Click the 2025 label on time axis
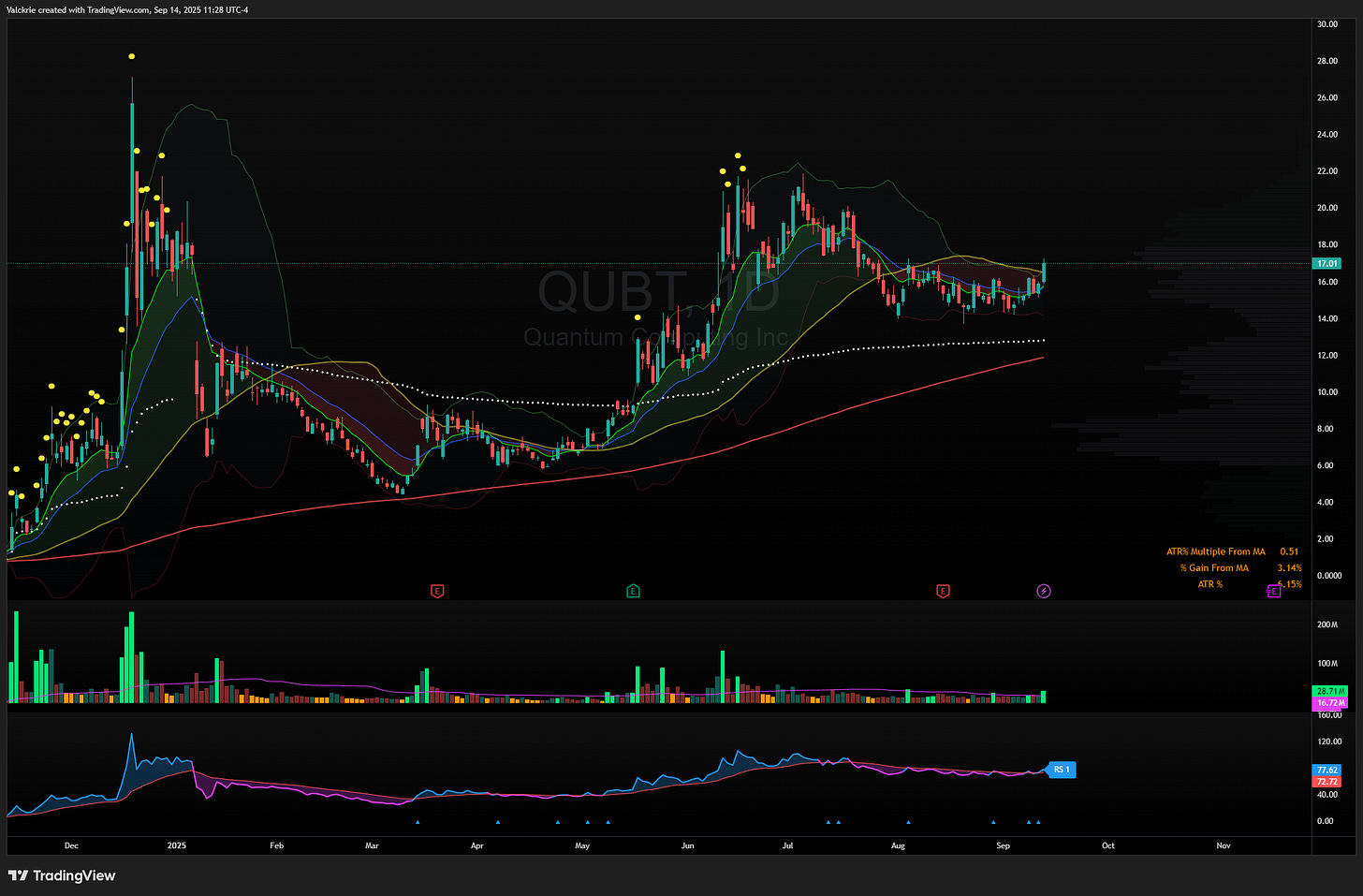 point(177,845)
